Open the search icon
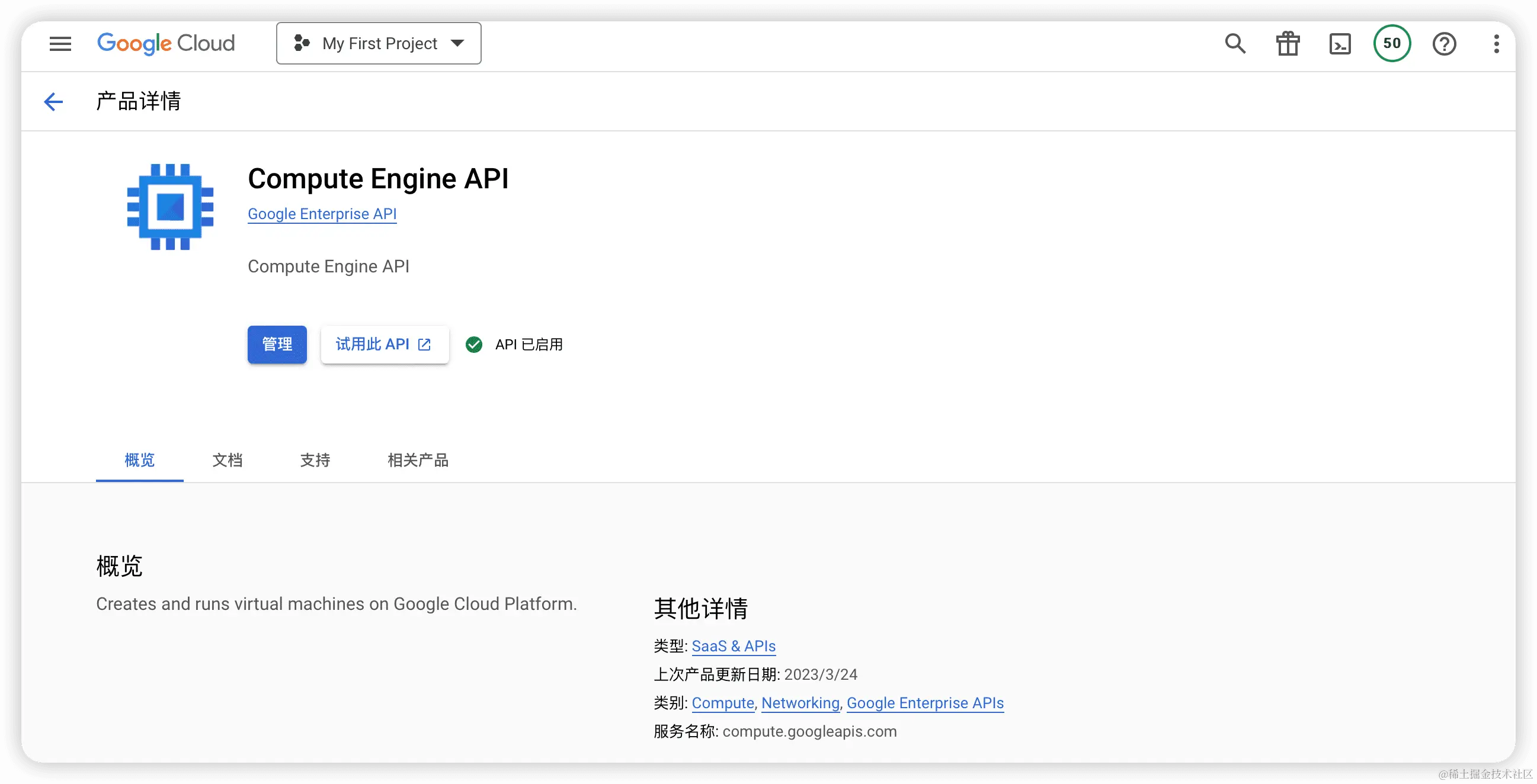This screenshot has height=784, width=1537. coord(1234,43)
